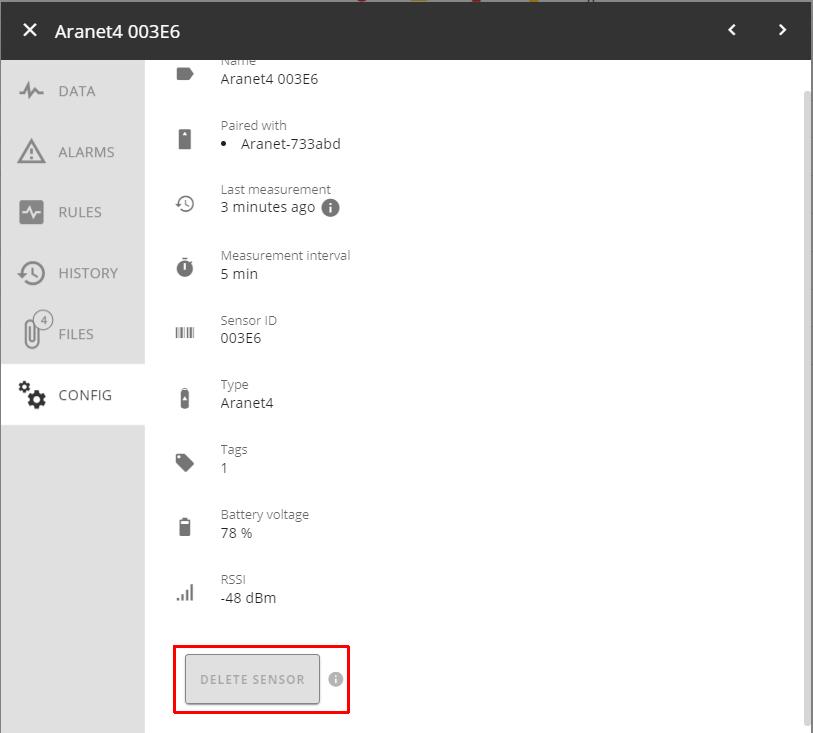Open the ALARMS tab
The width and height of the screenshot is (813, 733).
tap(73, 152)
